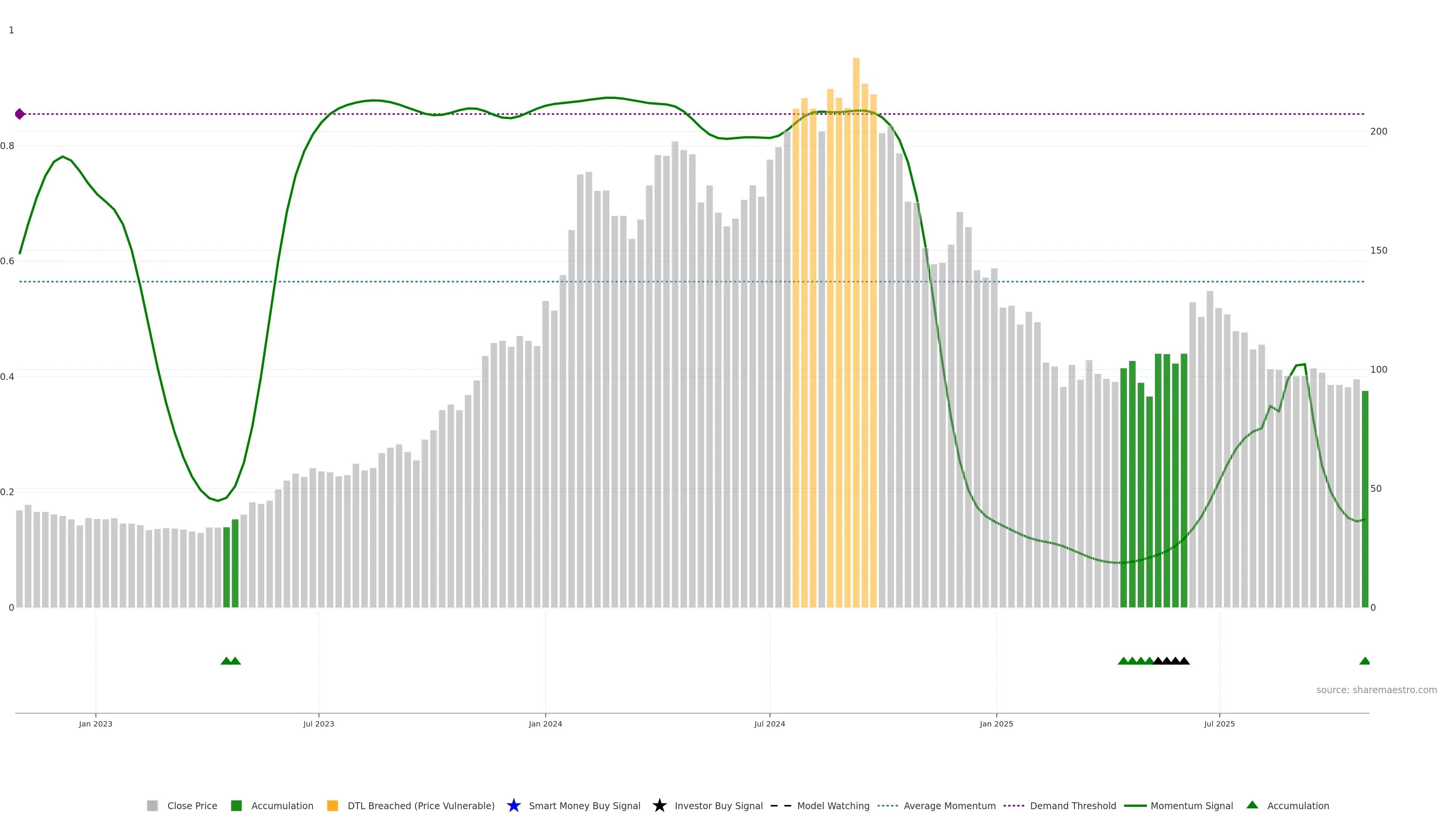Click the purple diamond on Demand Threshold line
The image size is (1456, 819).
(x=20, y=114)
